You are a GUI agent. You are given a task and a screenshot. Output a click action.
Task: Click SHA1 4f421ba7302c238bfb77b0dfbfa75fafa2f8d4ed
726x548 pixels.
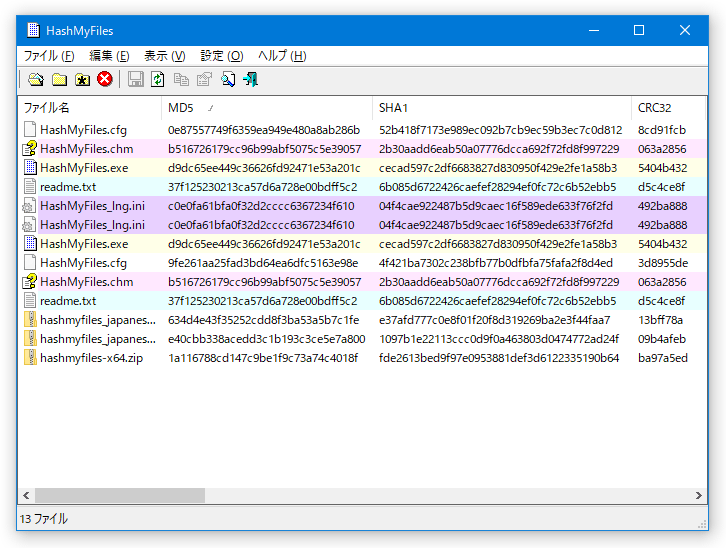[496, 263]
